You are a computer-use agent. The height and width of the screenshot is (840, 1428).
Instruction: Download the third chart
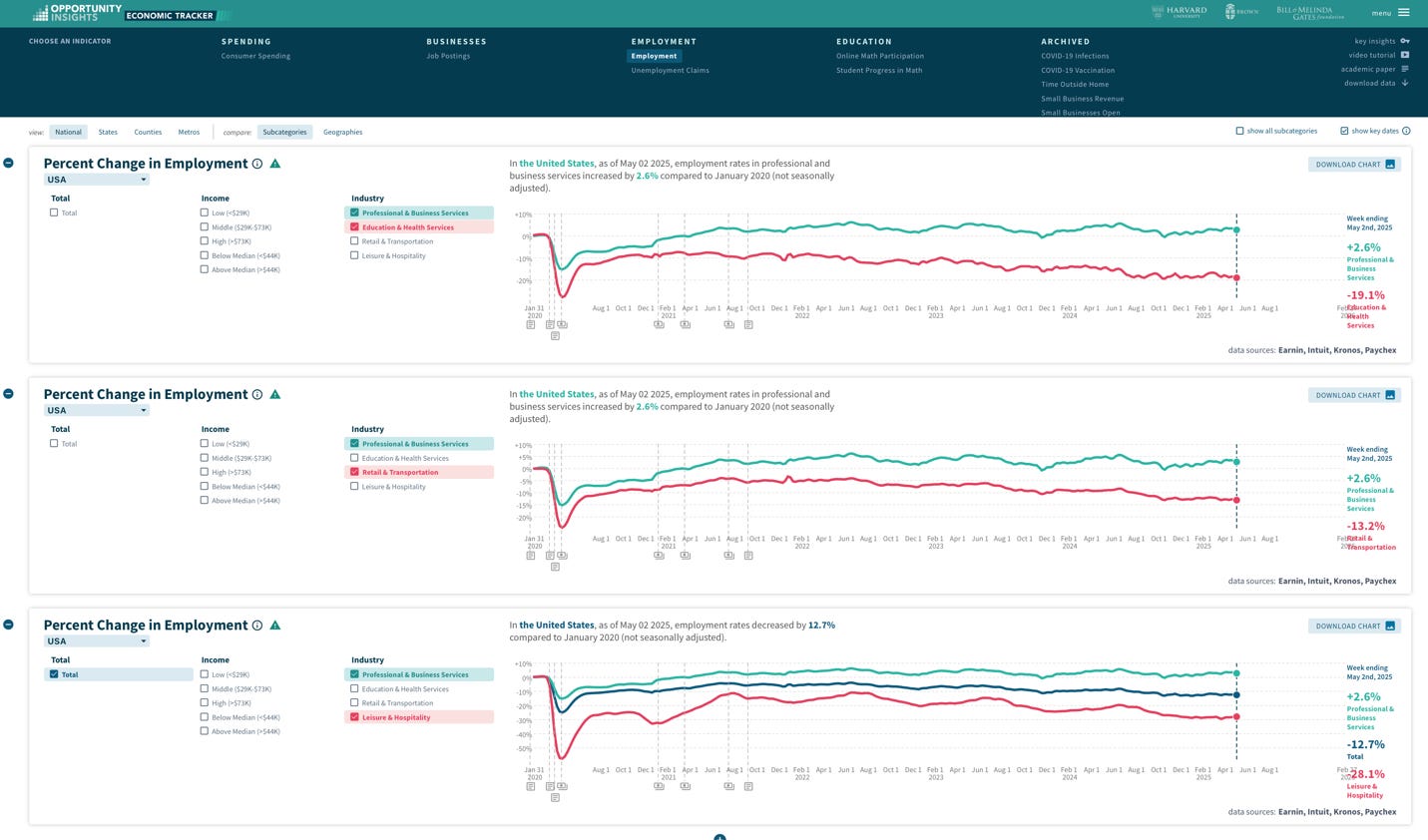(1354, 627)
